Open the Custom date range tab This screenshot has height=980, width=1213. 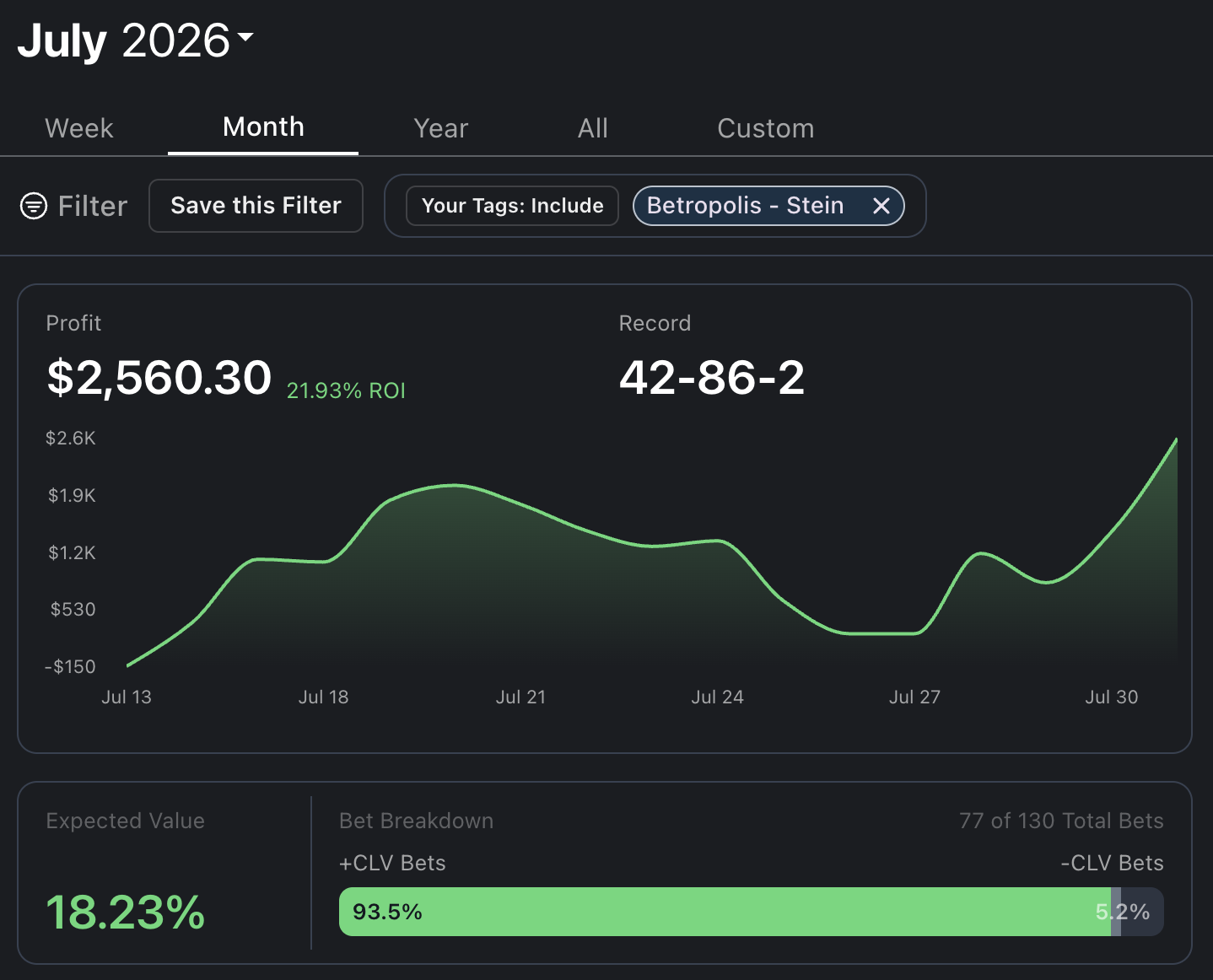pos(766,128)
